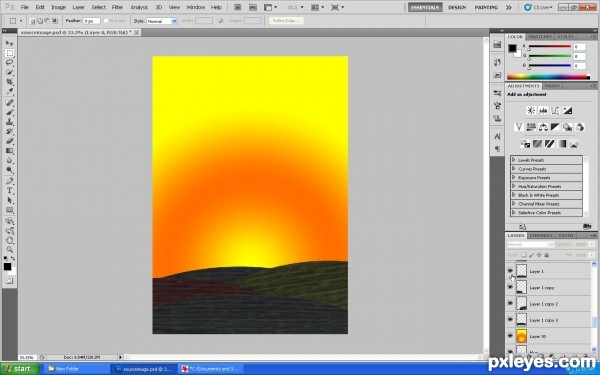The width and height of the screenshot is (600, 375).
Task: Switch to the Masks tab
Action: pyautogui.click(x=552, y=86)
